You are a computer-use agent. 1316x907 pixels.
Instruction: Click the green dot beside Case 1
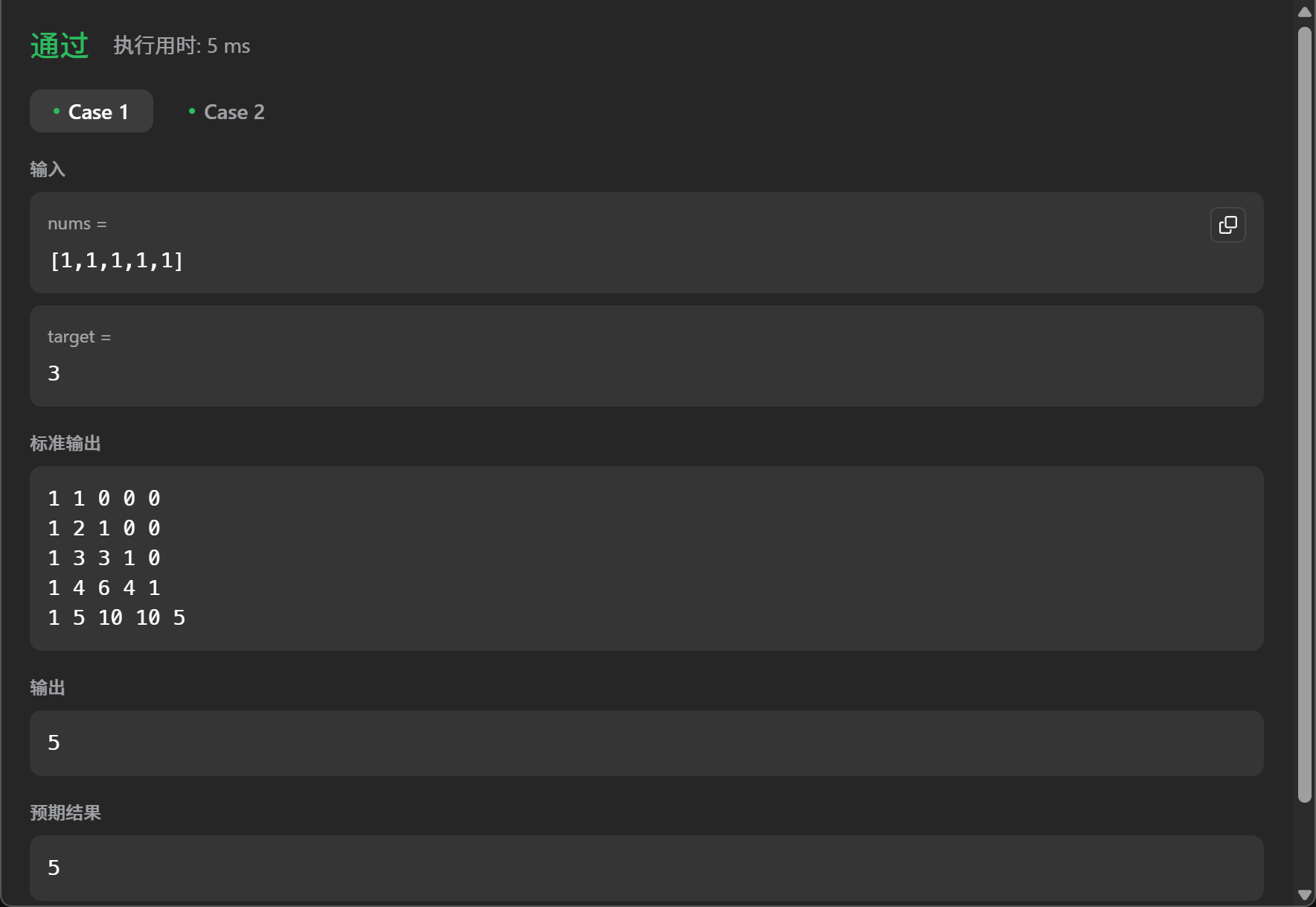(57, 111)
